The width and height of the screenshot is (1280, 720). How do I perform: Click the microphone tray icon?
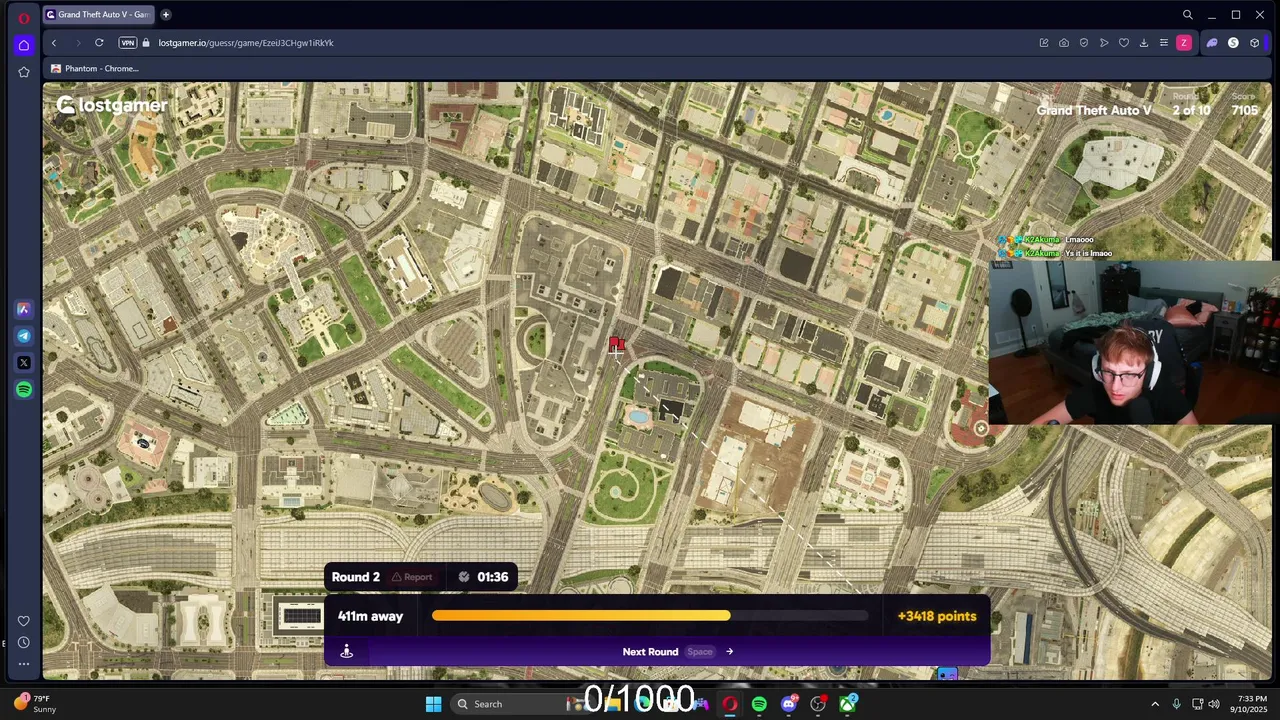1176,704
